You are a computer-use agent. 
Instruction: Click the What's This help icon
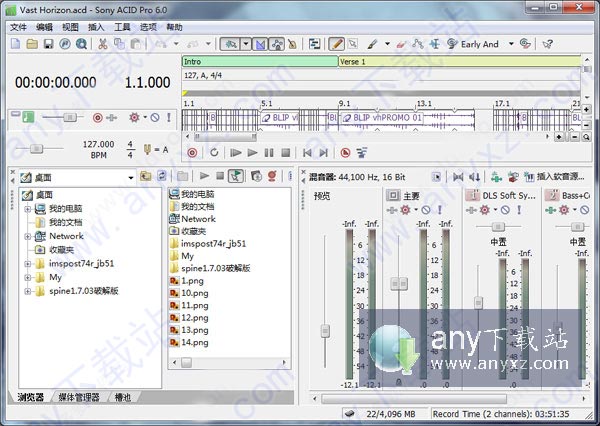click(x=548, y=44)
